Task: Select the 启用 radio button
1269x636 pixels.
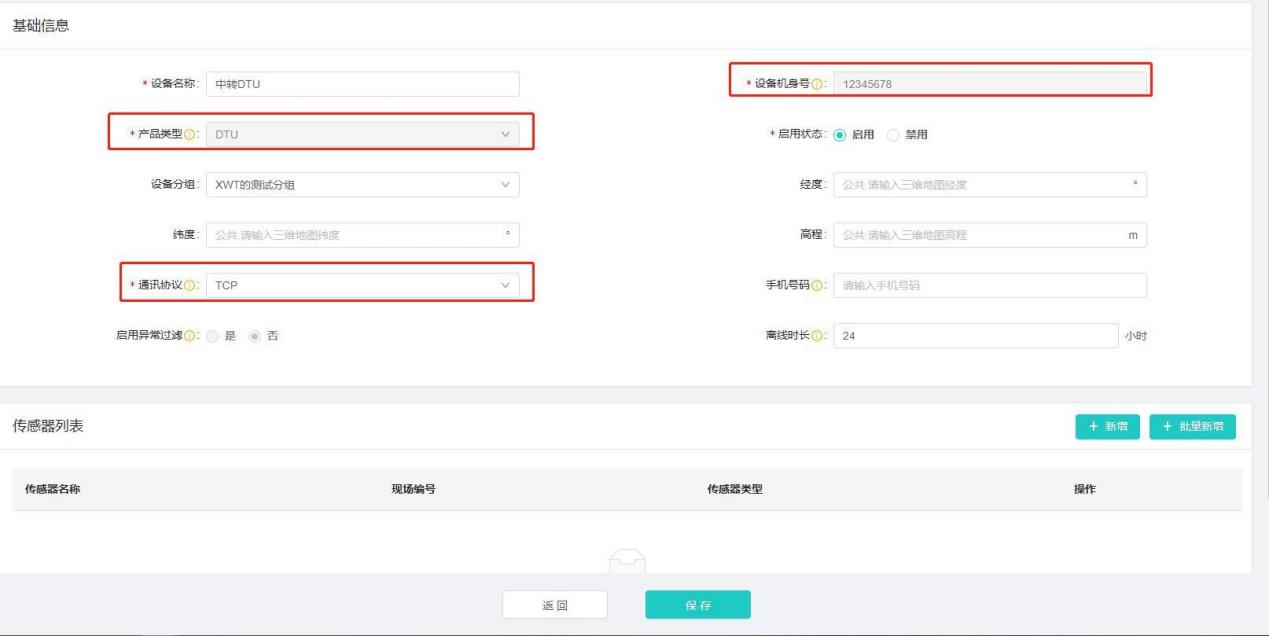Action: coord(840,135)
